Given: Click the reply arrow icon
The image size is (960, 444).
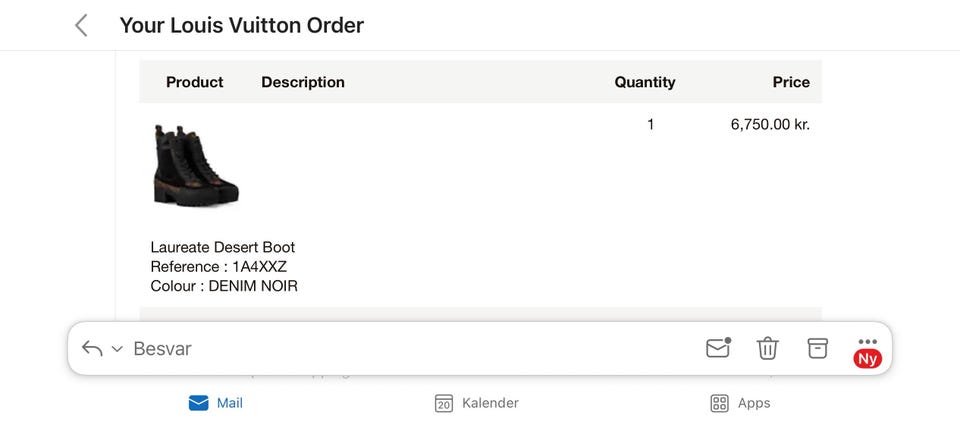Looking at the screenshot, I should (x=92, y=348).
